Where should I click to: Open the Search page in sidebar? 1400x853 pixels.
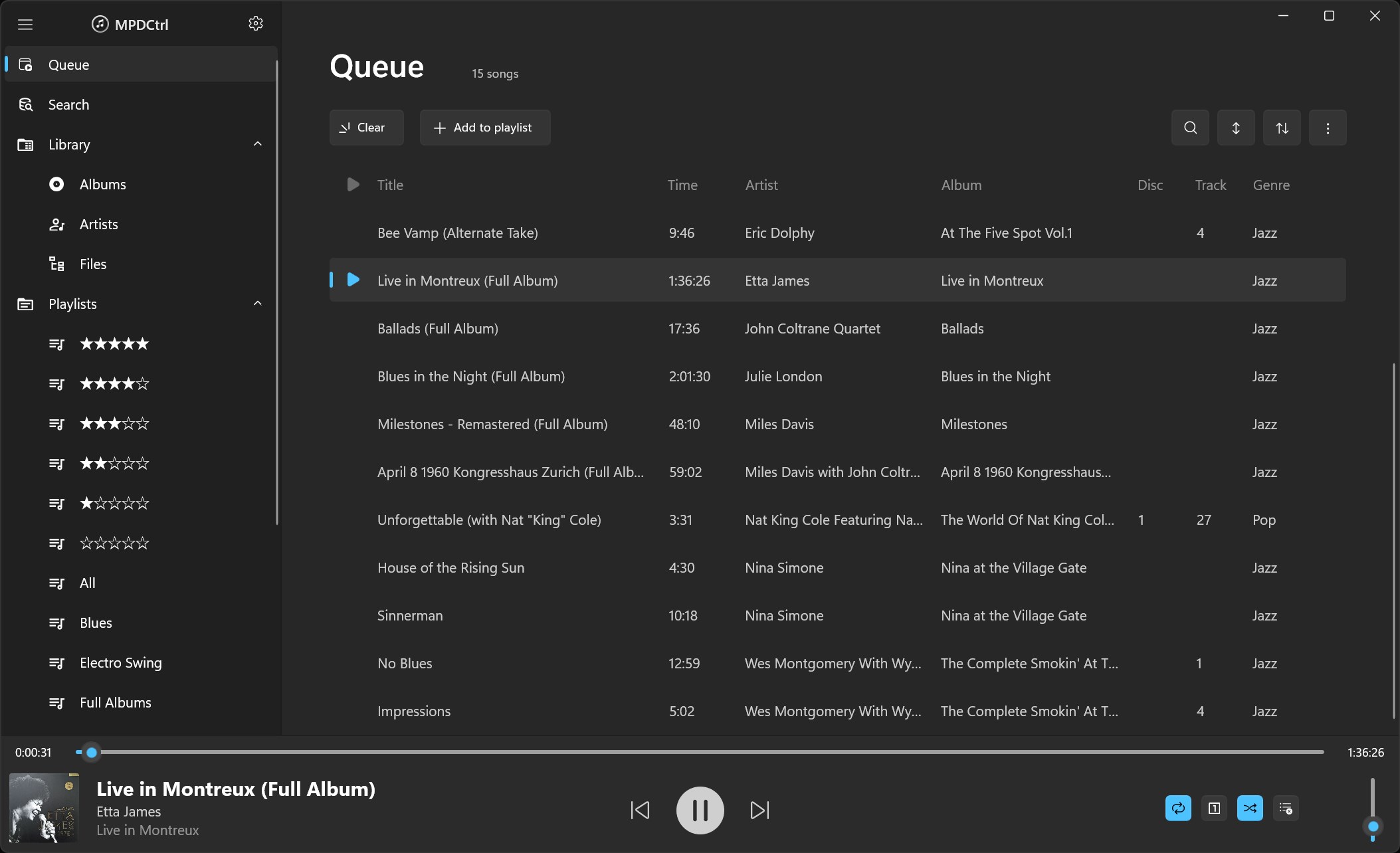pyautogui.click(x=141, y=104)
